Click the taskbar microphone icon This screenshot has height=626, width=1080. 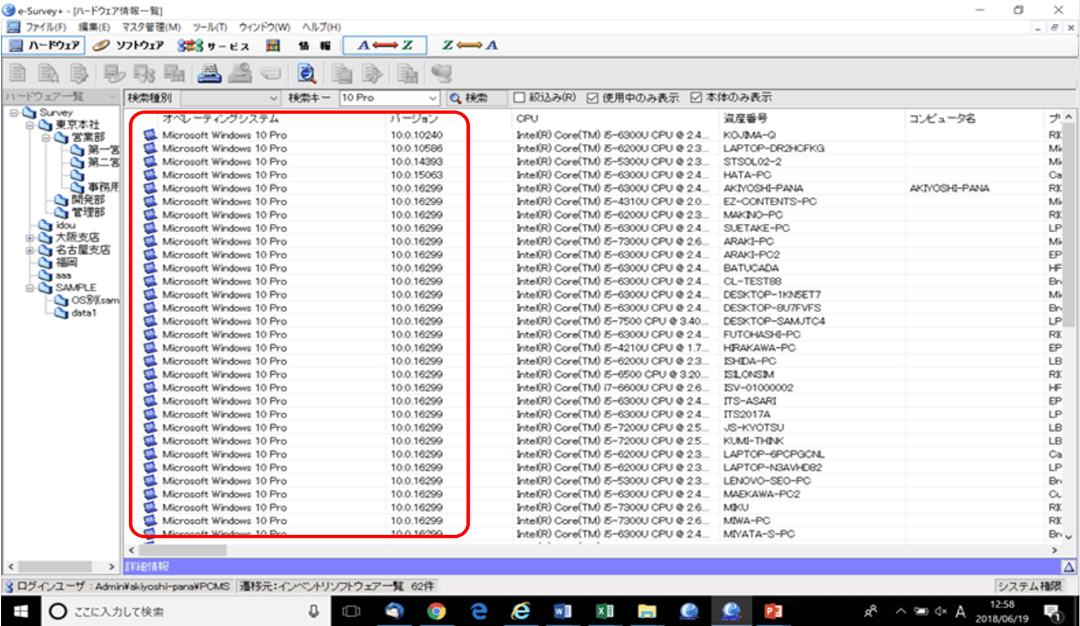(313, 611)
